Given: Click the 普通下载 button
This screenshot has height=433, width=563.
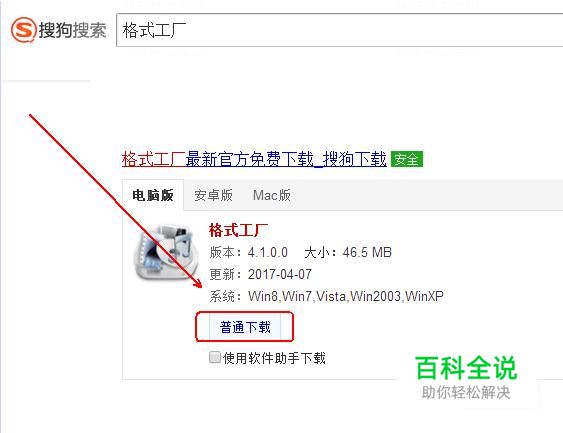Looking at the screenshot, I should point(245,327).
